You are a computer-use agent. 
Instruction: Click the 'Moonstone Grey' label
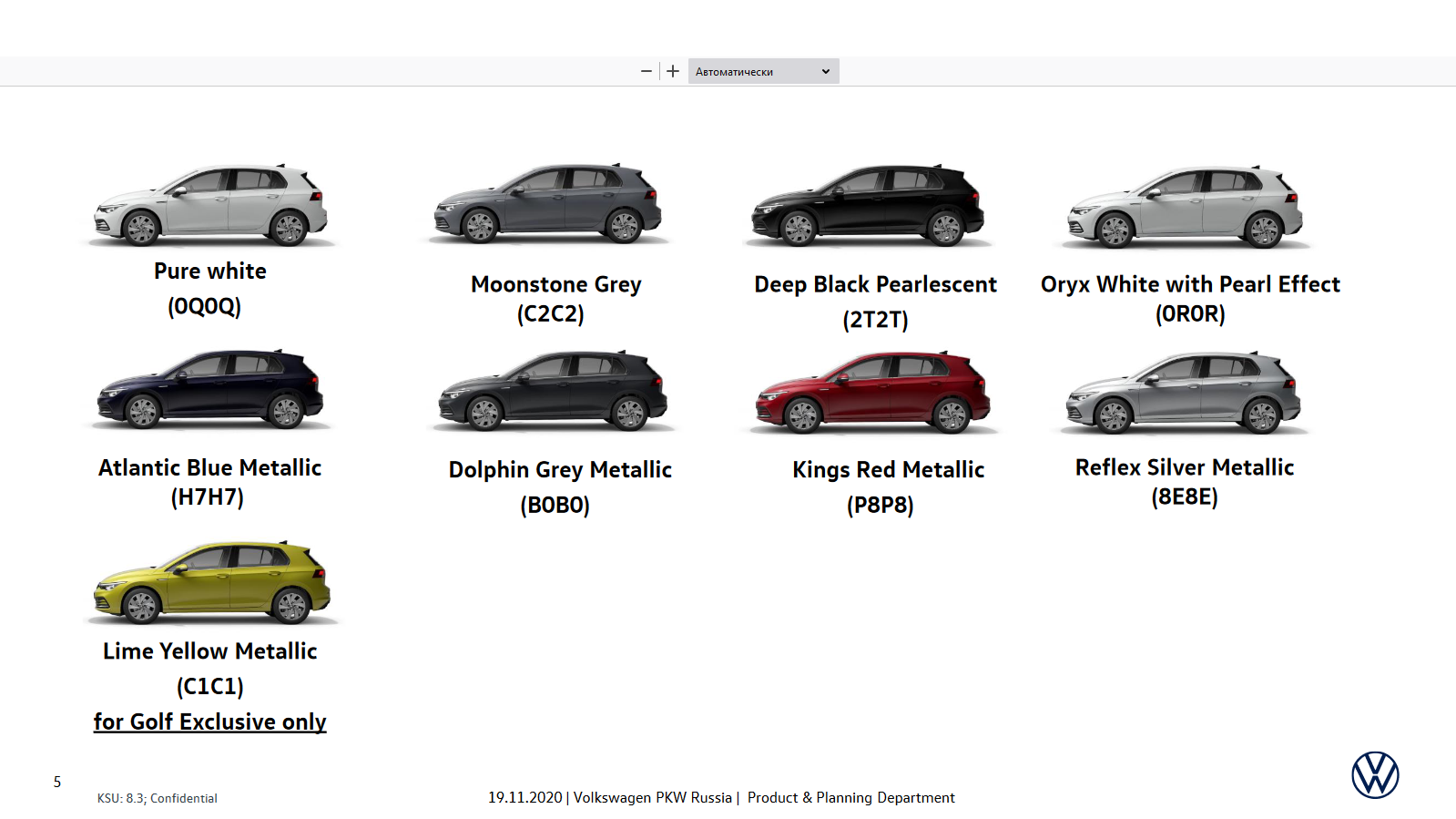point(556,284)
